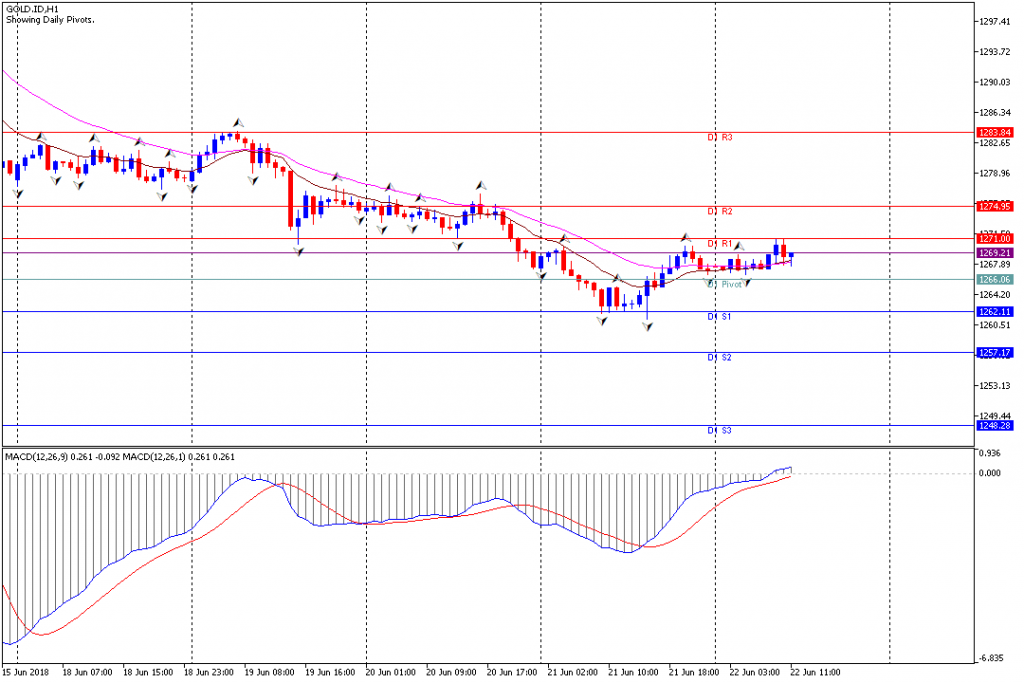This screenshot has width=1024, height=683.
Task: Click the 1248.28 price tag
Action: point(994,425)
